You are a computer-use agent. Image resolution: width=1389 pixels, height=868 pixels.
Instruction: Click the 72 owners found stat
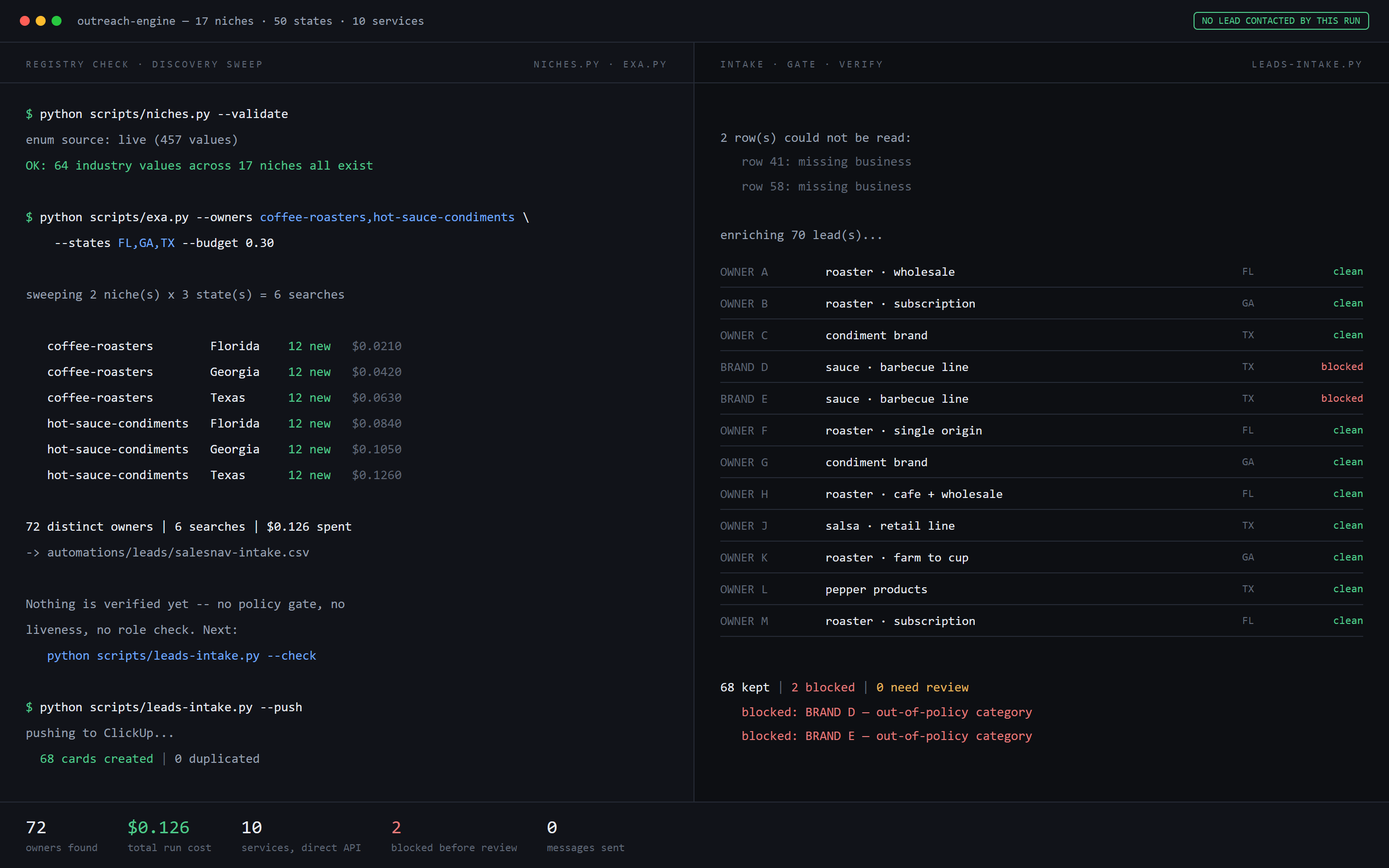point(62,835)
